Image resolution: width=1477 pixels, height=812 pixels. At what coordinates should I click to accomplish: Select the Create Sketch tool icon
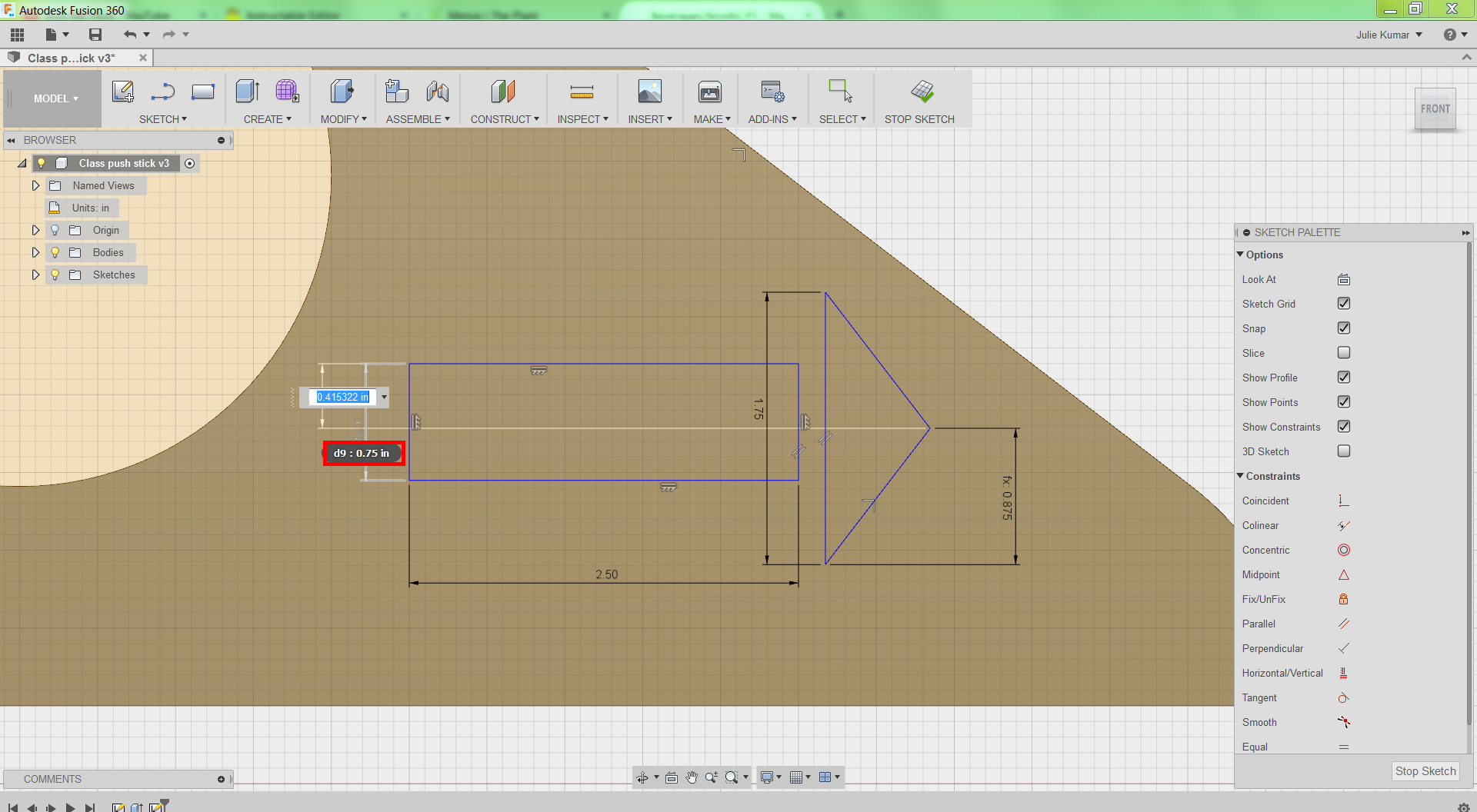(x=123, y=92)
